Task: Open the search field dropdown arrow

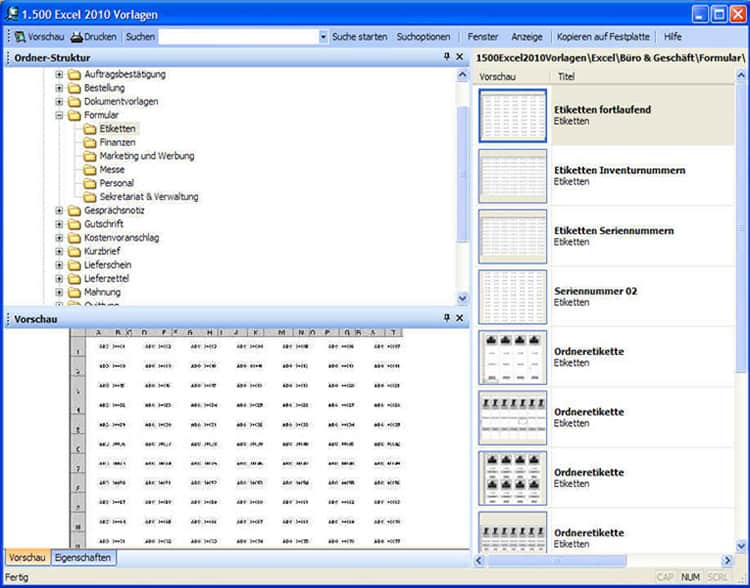Action: (x=324, y=37)
